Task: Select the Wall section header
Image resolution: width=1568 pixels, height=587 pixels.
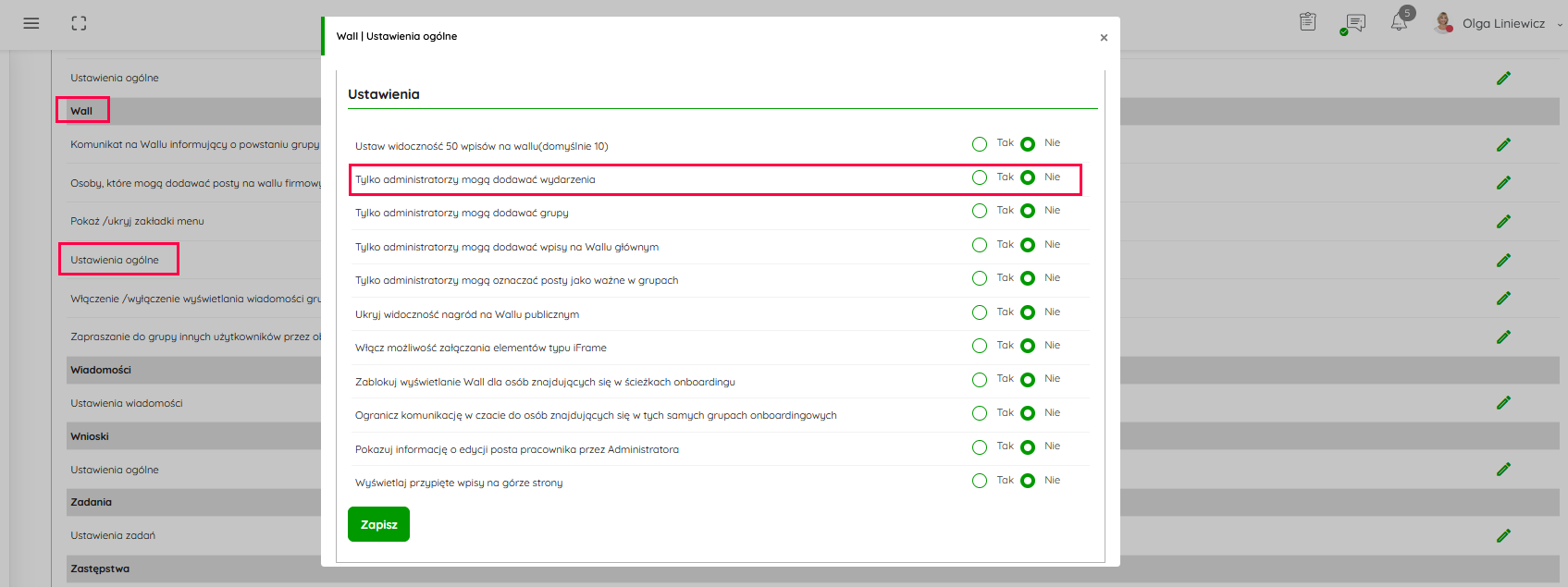Action: coord(81,111)
